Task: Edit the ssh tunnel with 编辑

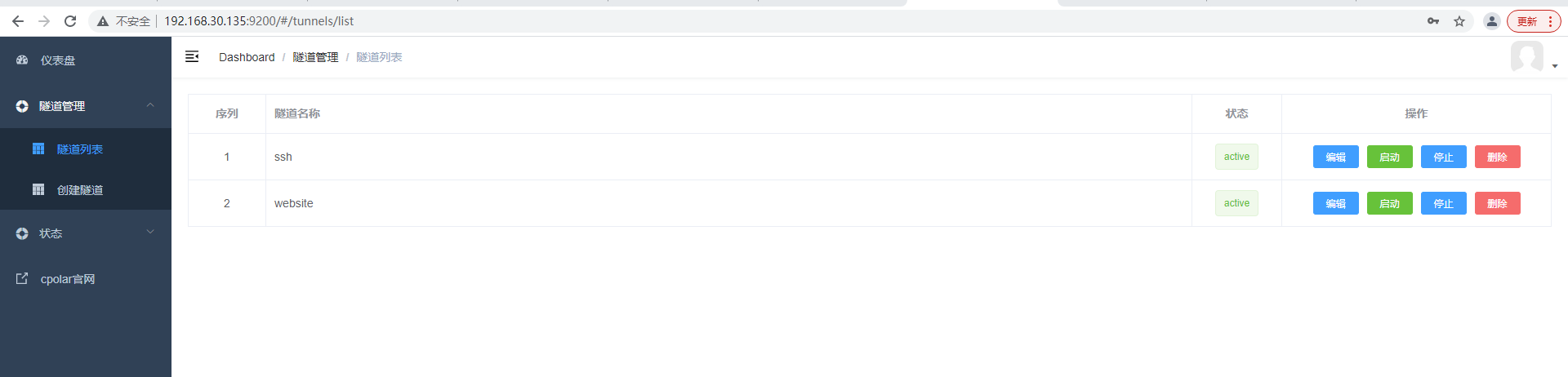Action: 1336,157
